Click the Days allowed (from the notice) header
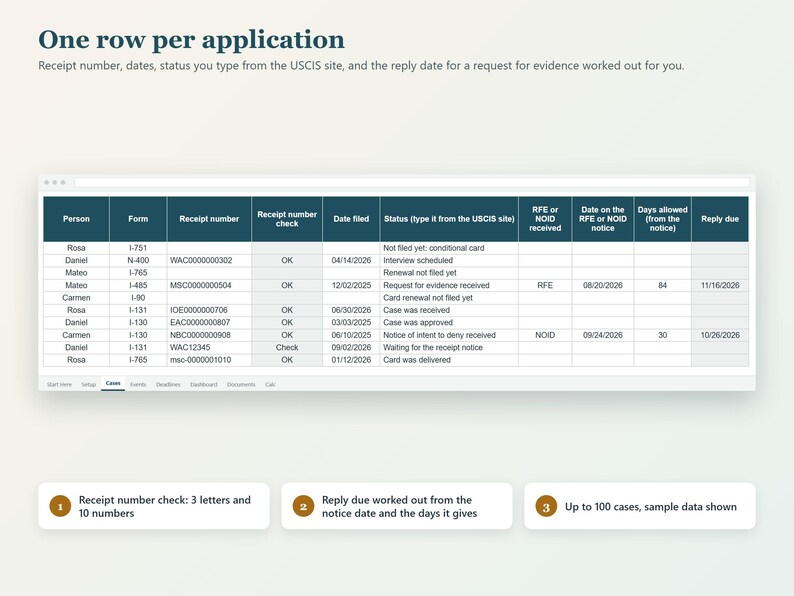The height and width of the screenshot is (596, 794). pos(662,219)
